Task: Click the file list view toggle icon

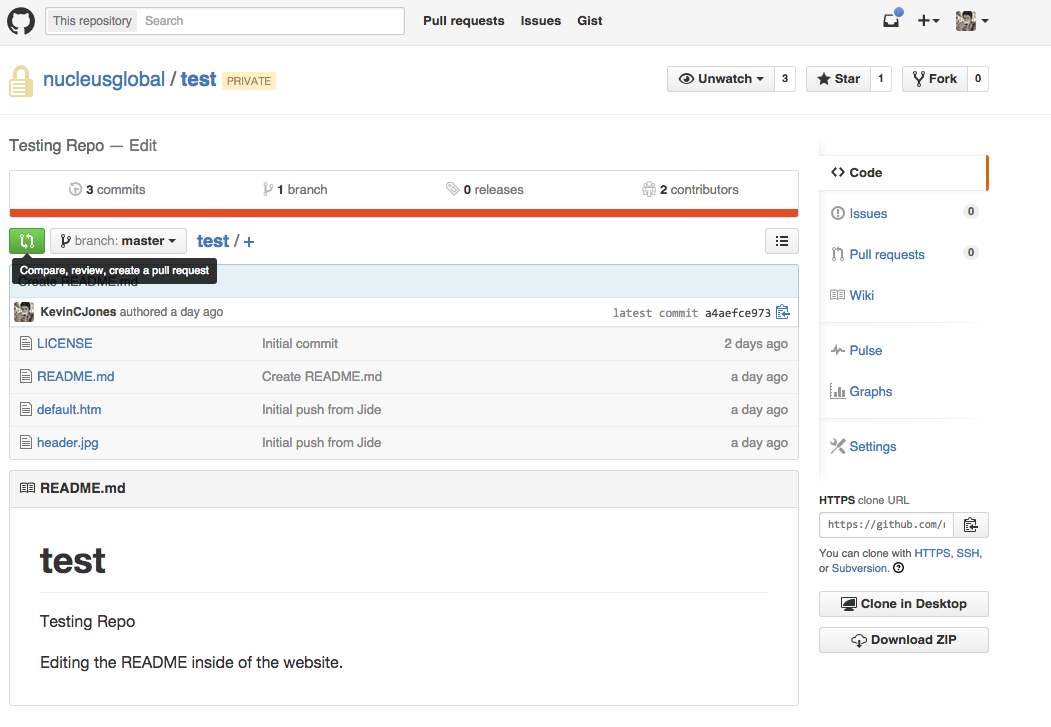Action: 782,241
